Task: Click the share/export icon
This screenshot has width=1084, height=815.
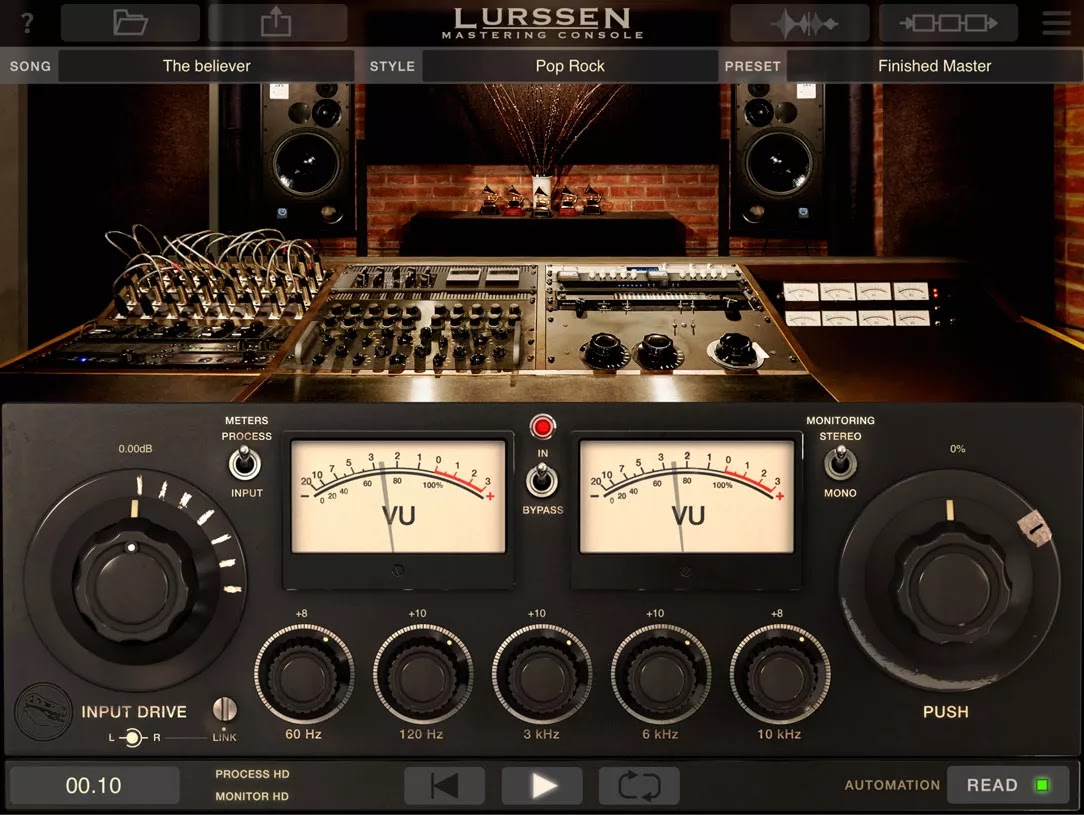Action: click(x=277, y=22)
